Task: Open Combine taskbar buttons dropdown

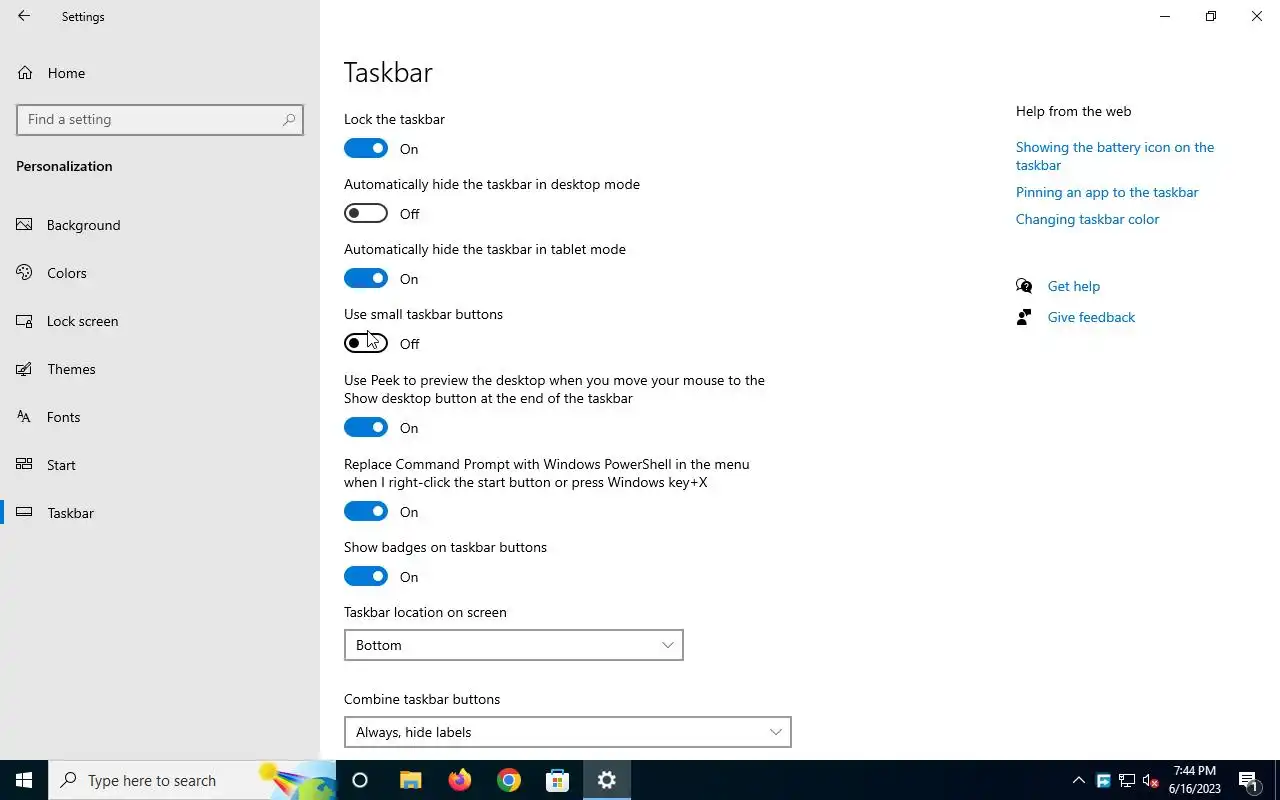Action: tap(568, 732)
